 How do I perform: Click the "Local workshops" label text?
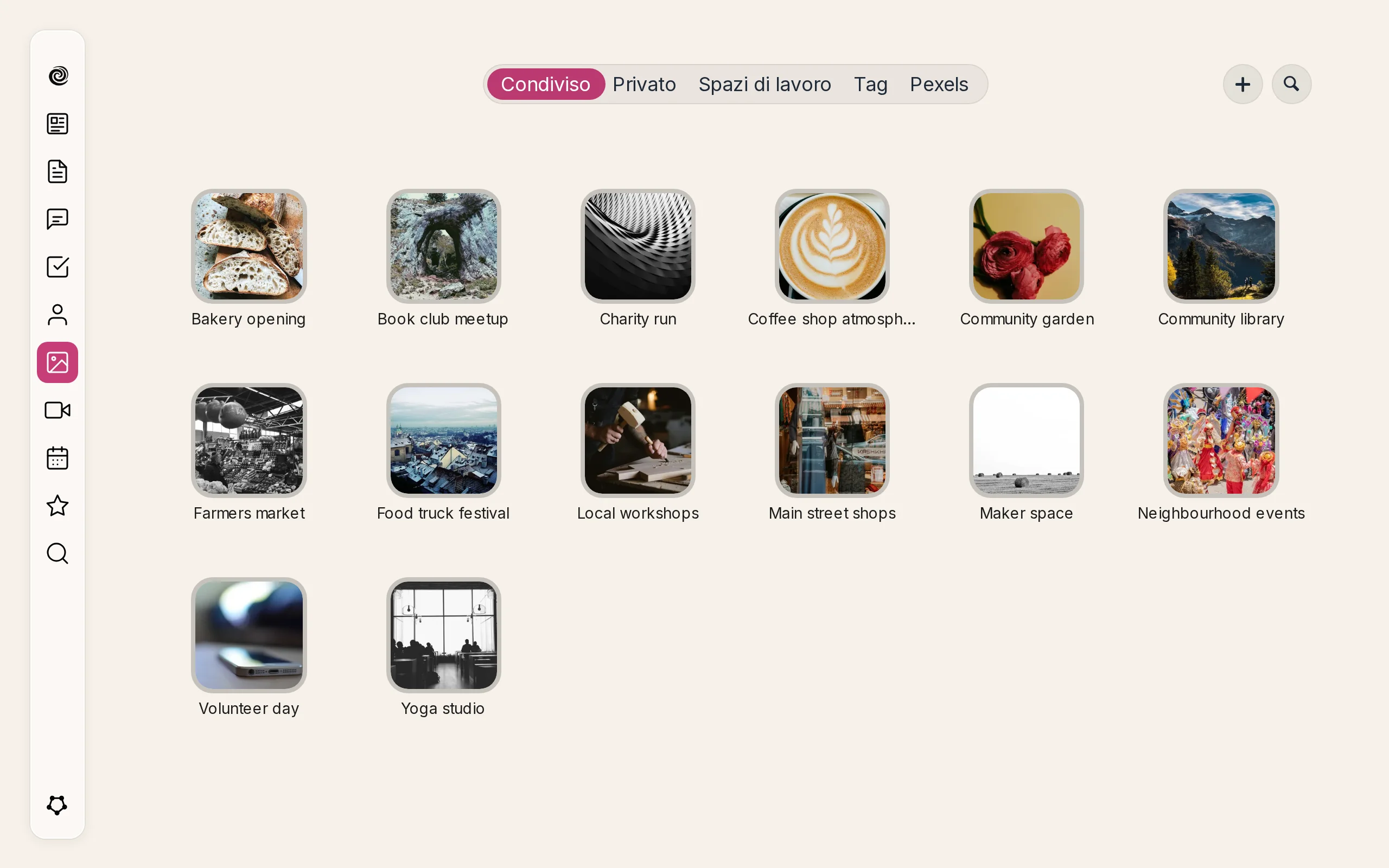(x=638, y=513)
